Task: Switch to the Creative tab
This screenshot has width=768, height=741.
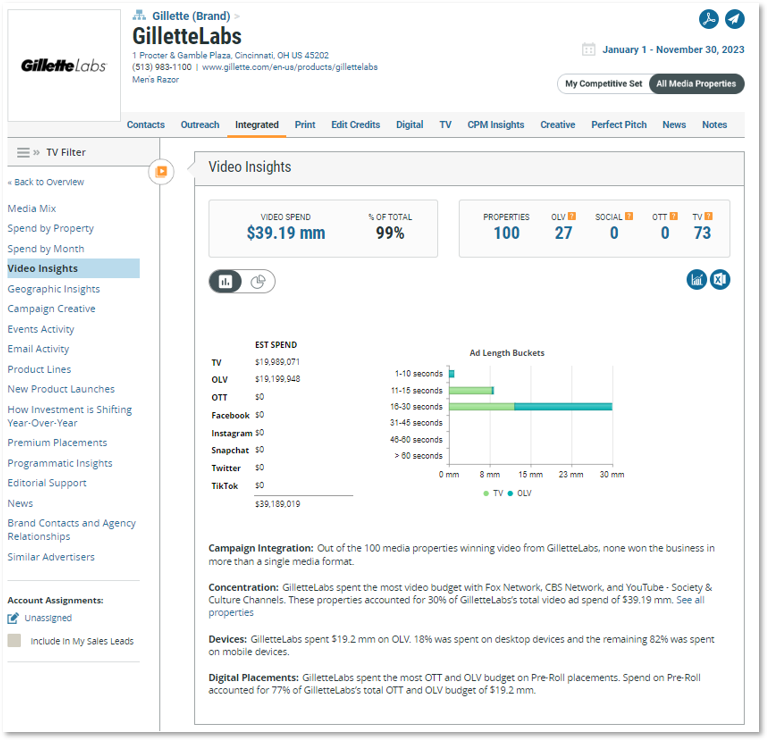Action: (557, 125)
